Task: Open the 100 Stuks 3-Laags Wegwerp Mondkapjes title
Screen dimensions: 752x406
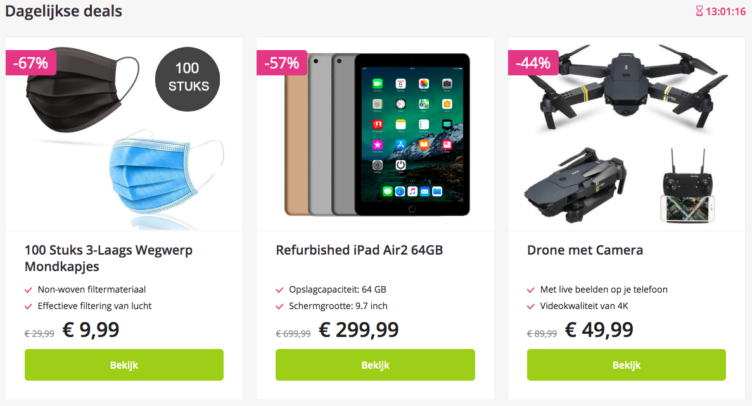Action: (x=108, y=258)
